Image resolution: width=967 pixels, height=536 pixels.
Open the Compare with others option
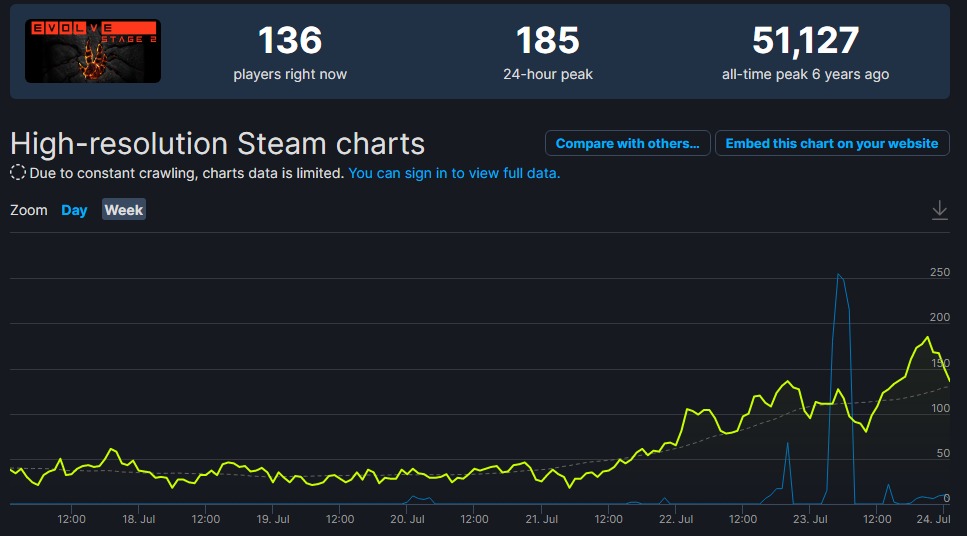(627, 143)
